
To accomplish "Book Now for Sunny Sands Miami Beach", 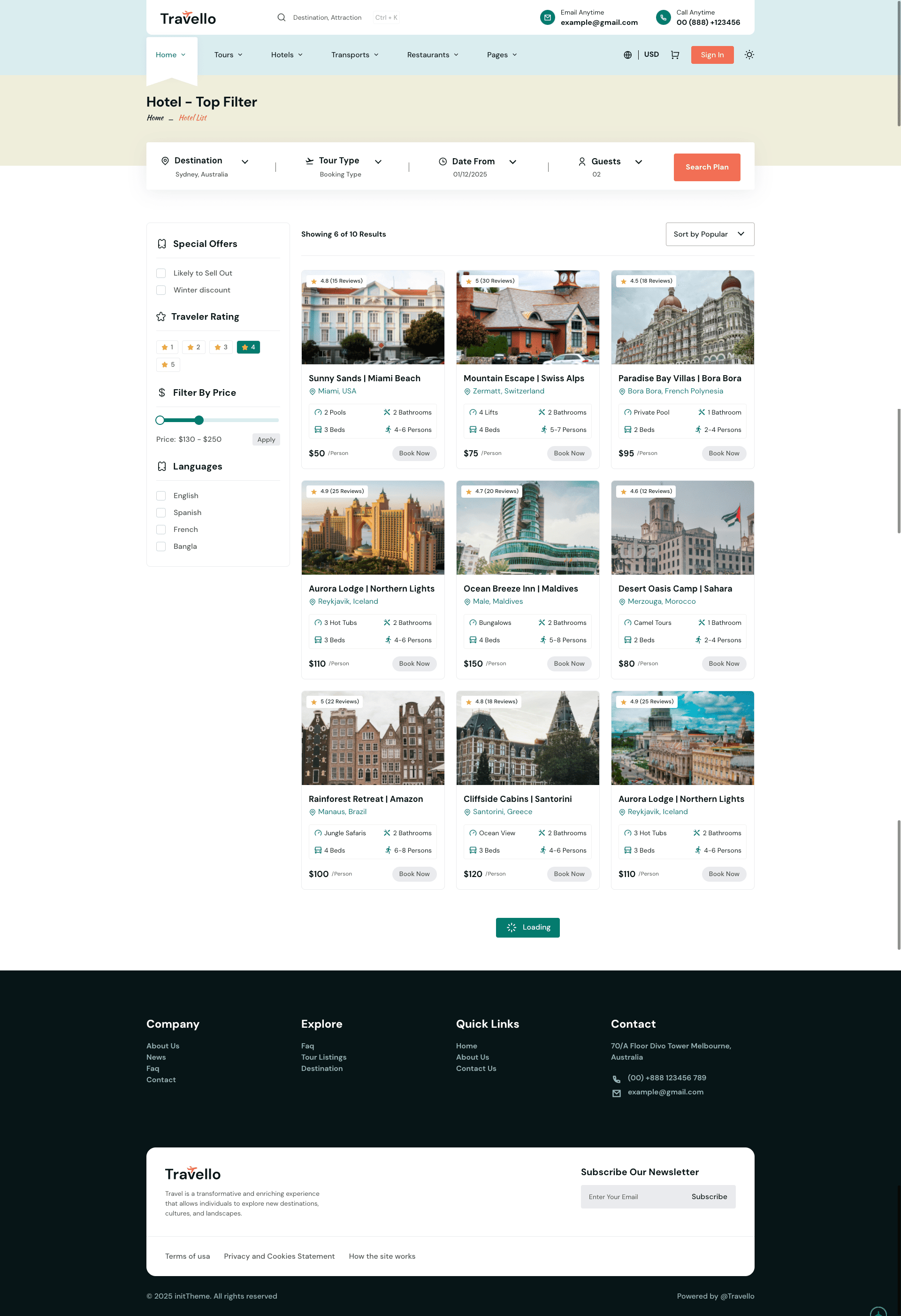I will pyautogui.click(x=414, y=454).
